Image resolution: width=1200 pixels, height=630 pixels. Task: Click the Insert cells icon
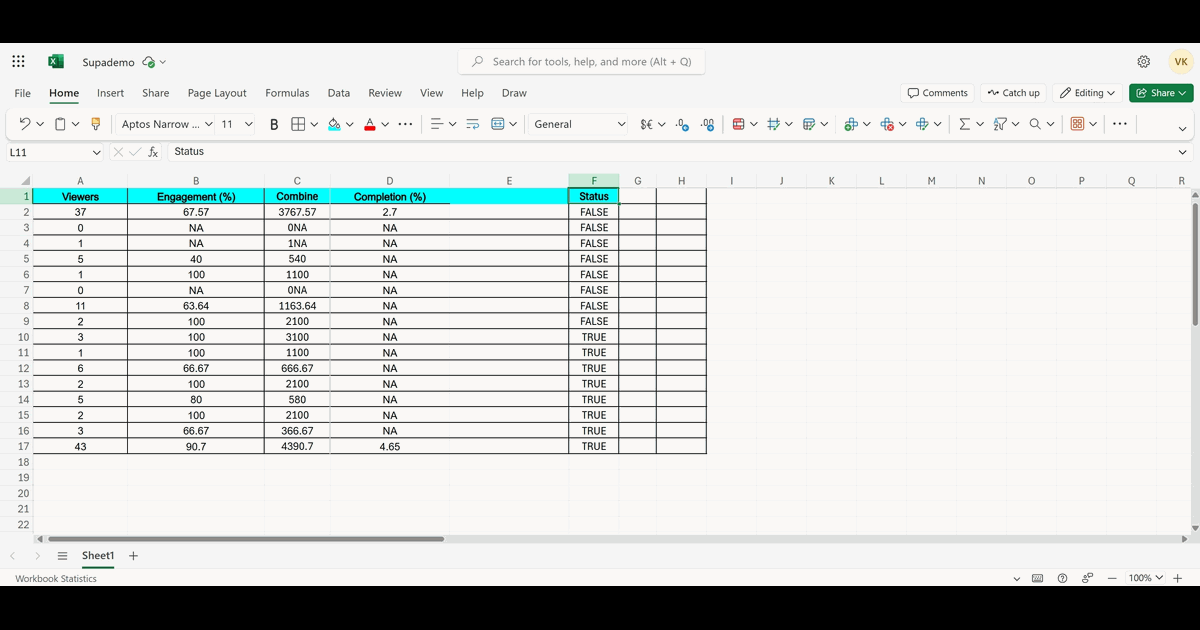pyautogui.click(x=850, y=124)
